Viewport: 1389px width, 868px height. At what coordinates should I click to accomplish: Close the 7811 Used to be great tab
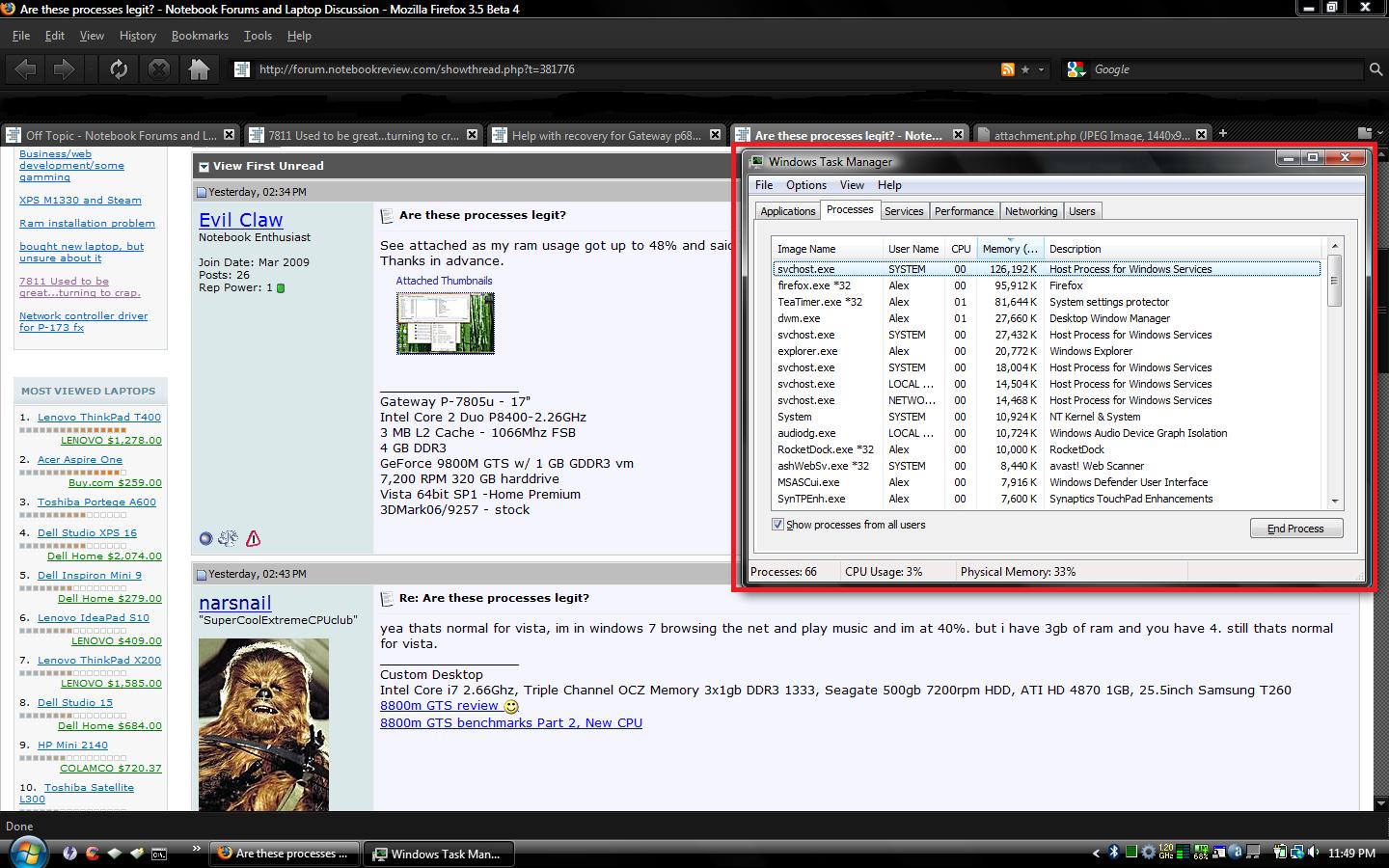point(472,135)
